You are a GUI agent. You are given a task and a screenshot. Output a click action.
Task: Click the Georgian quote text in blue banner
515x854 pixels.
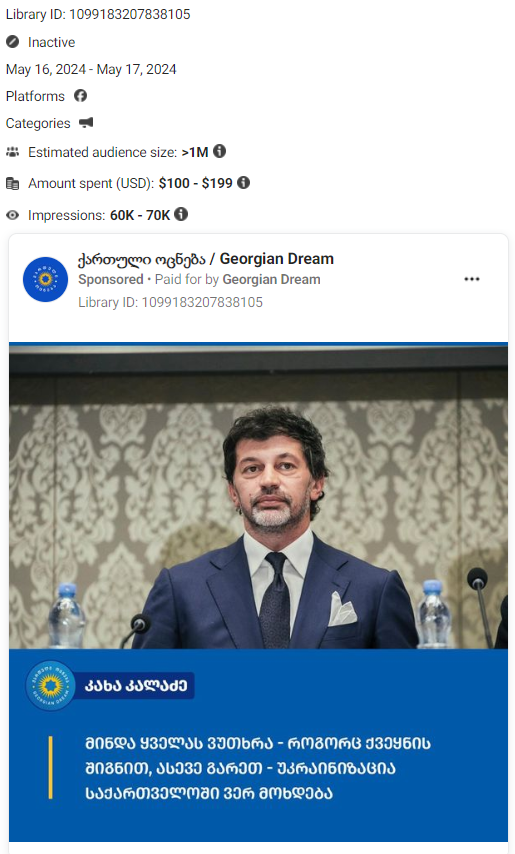tap(258, 768)
